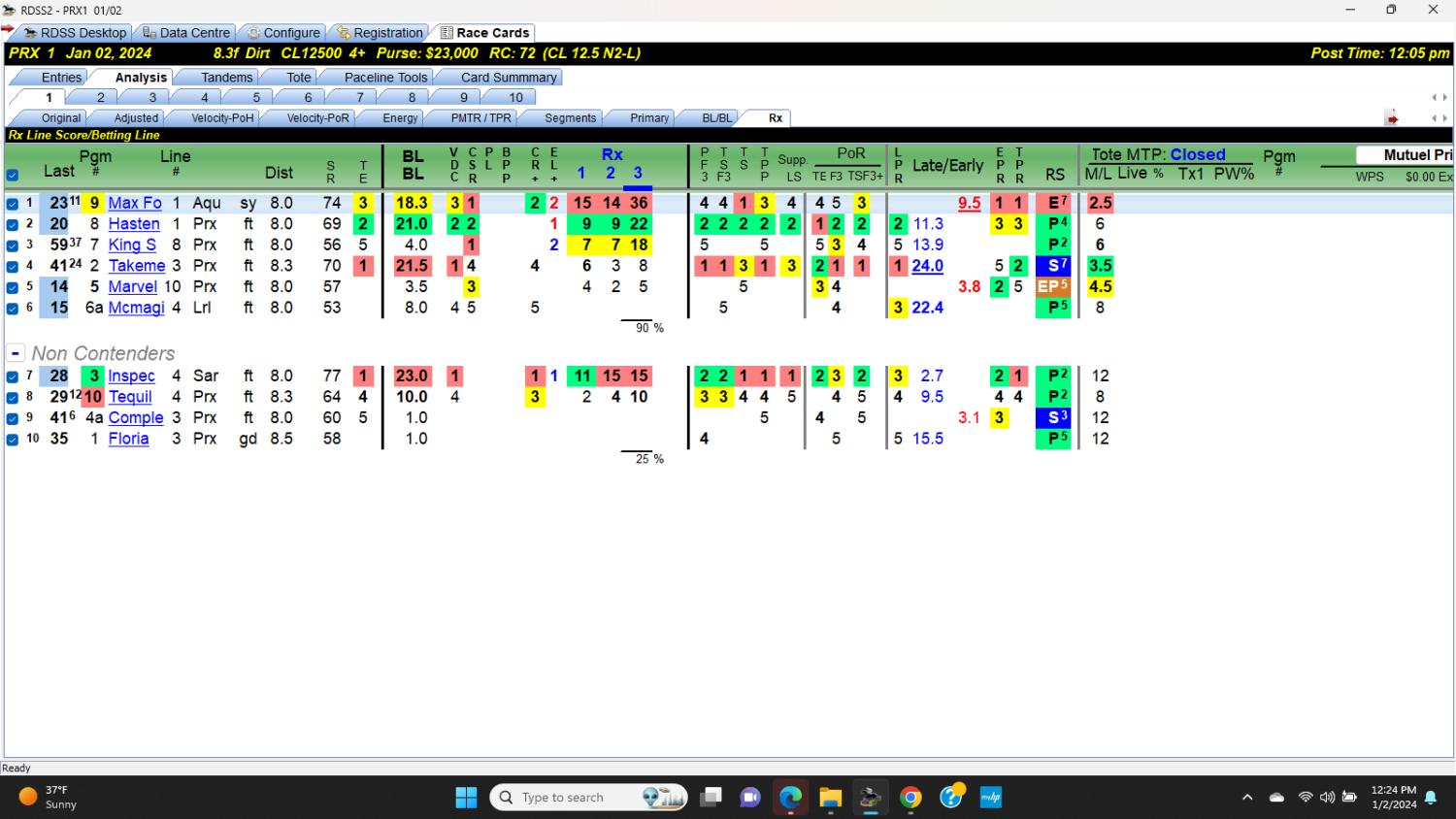Click the Tequil horse name link
The image size is (1456, 819).
pyautogui.click(x=130, y=397)
